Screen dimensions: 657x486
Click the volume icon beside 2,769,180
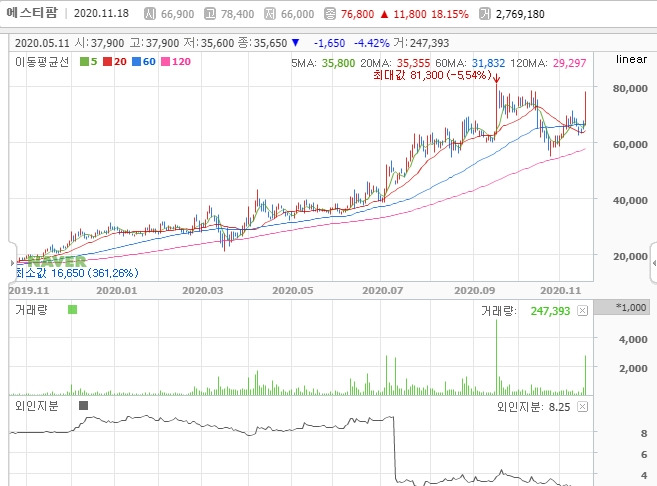point(485,14)
